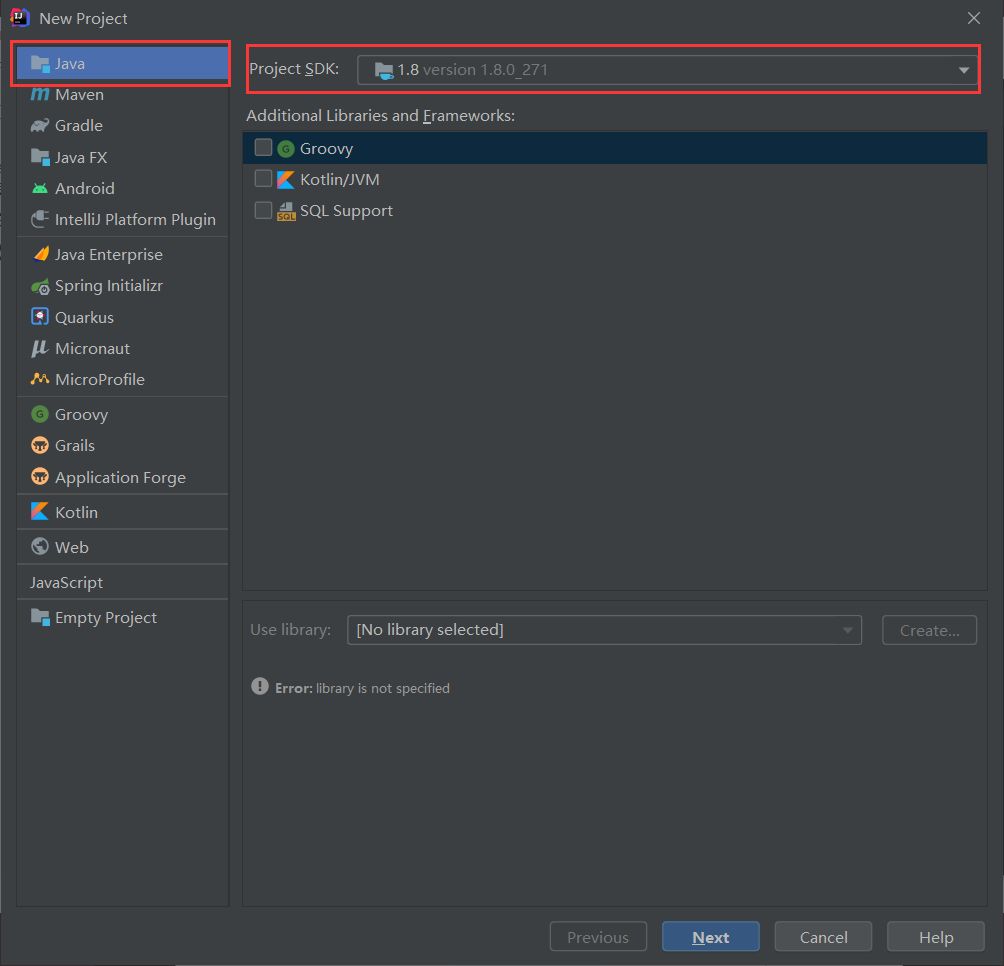Tick the Kotlin/JVM checkbox
The image size is (1004, 966).
[263, 179]
